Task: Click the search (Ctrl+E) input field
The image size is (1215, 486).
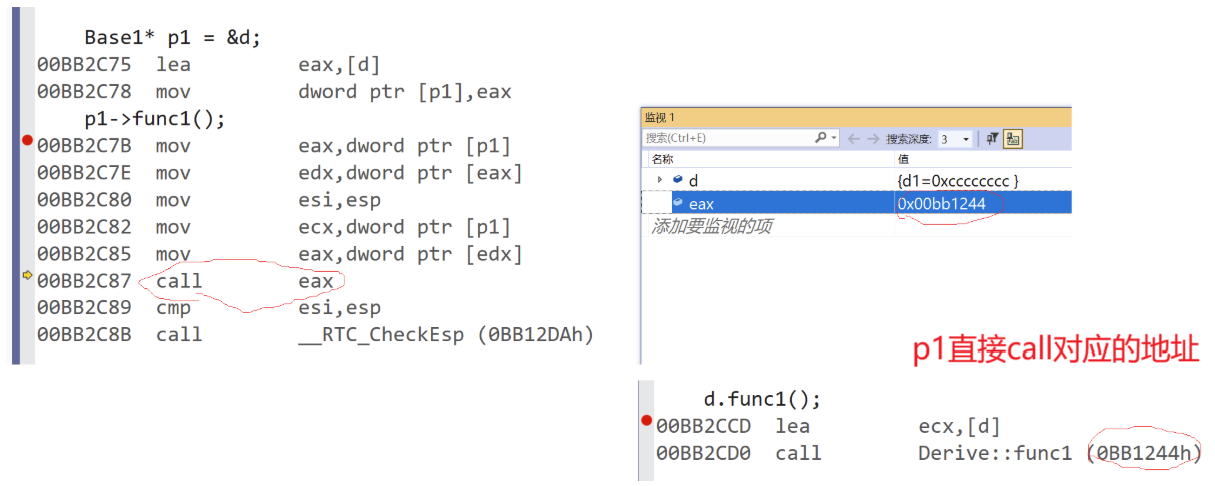Action: pos(727,139)
